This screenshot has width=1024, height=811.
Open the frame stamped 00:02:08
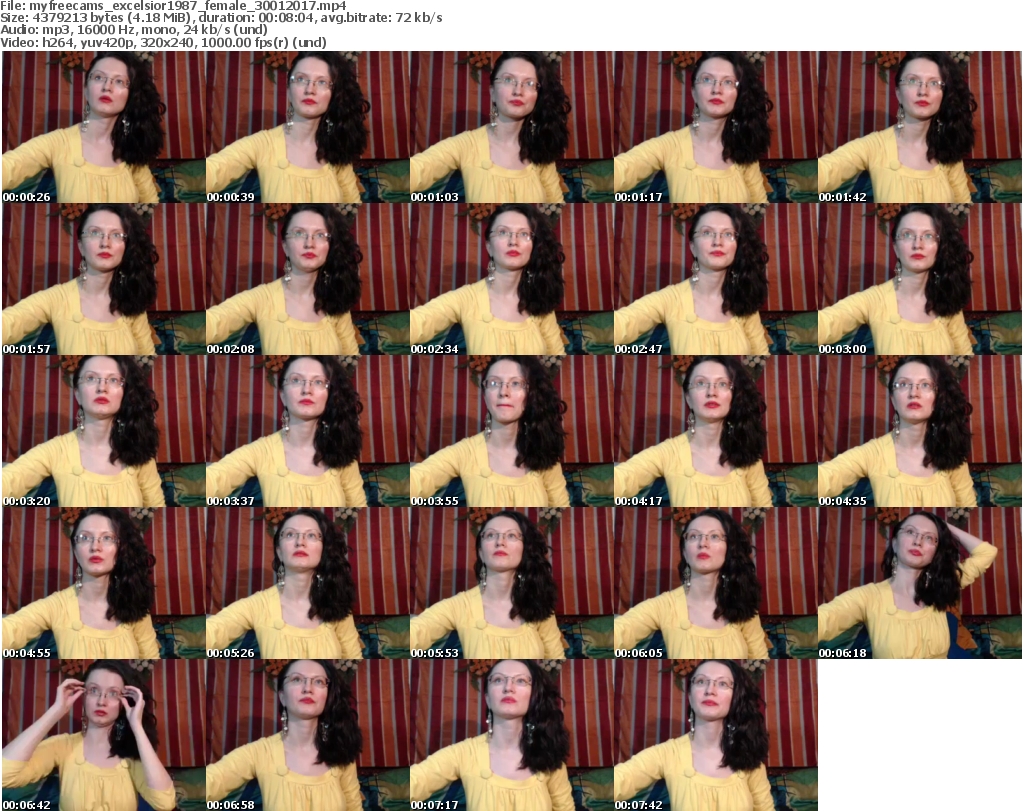[x=308, y=279]
